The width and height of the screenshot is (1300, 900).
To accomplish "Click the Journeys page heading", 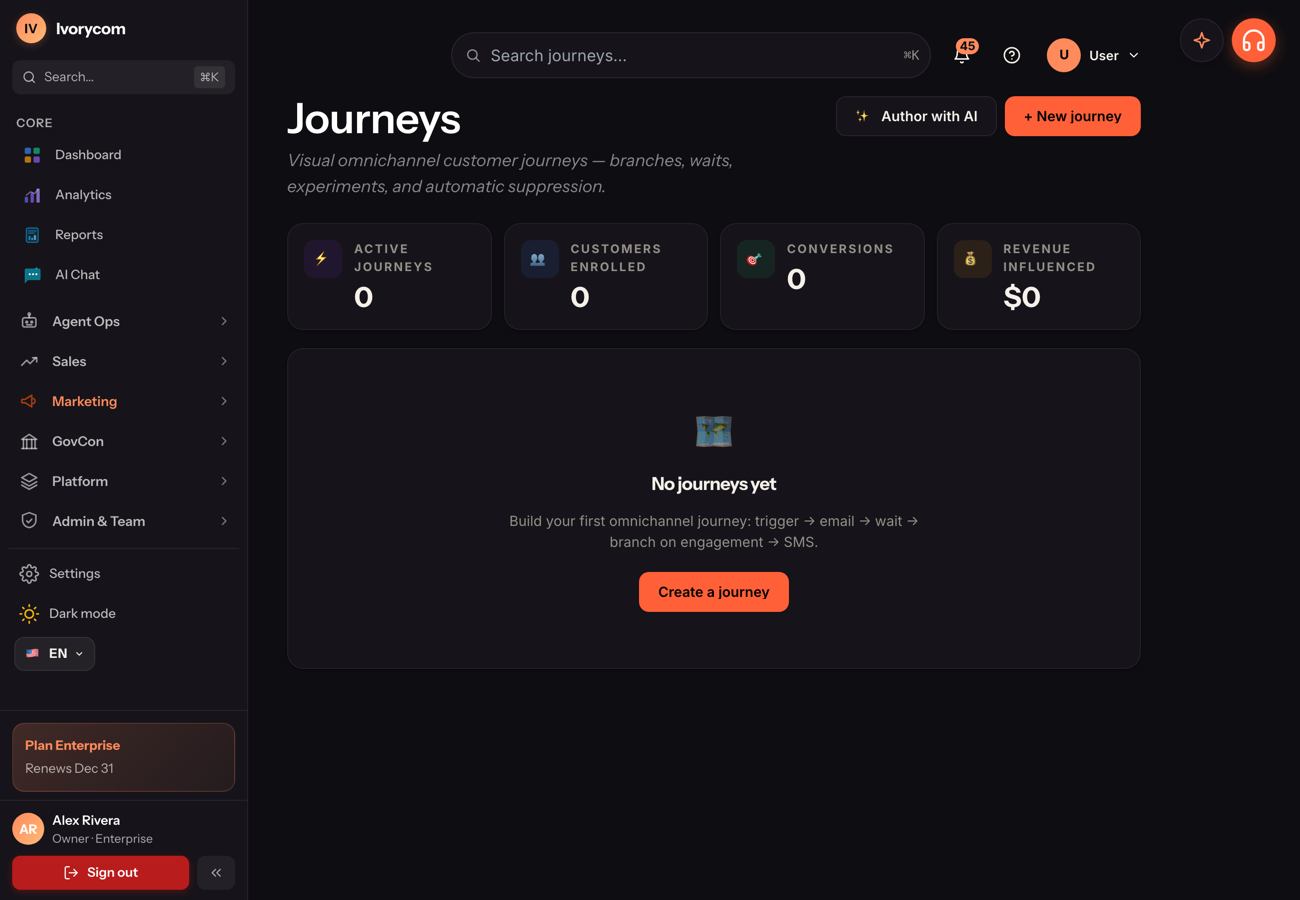I will click(374, 119).
